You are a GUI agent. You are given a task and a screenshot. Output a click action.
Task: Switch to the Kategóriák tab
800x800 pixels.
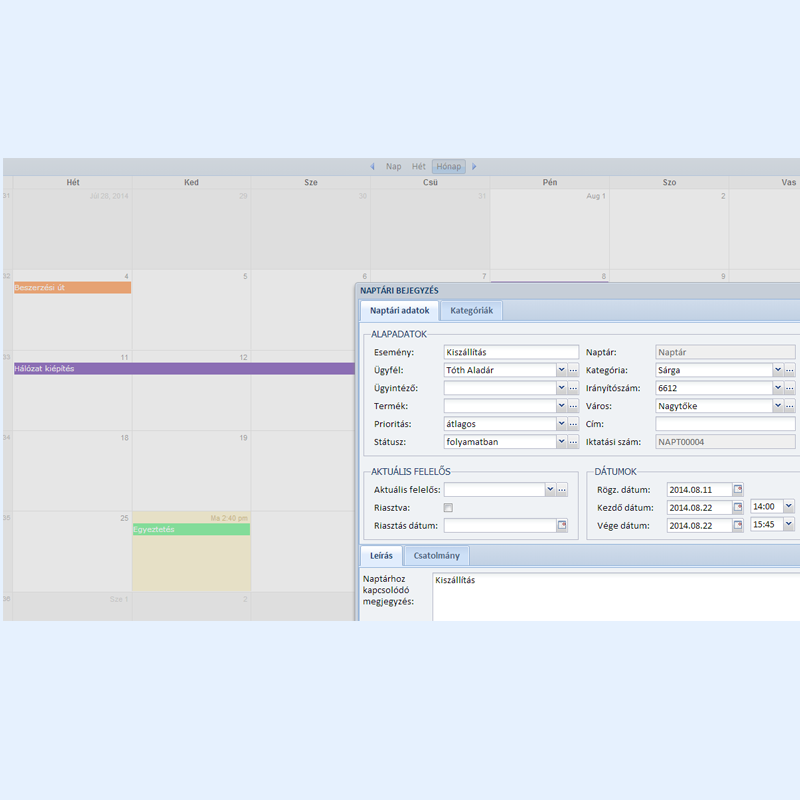coord(471,311)
